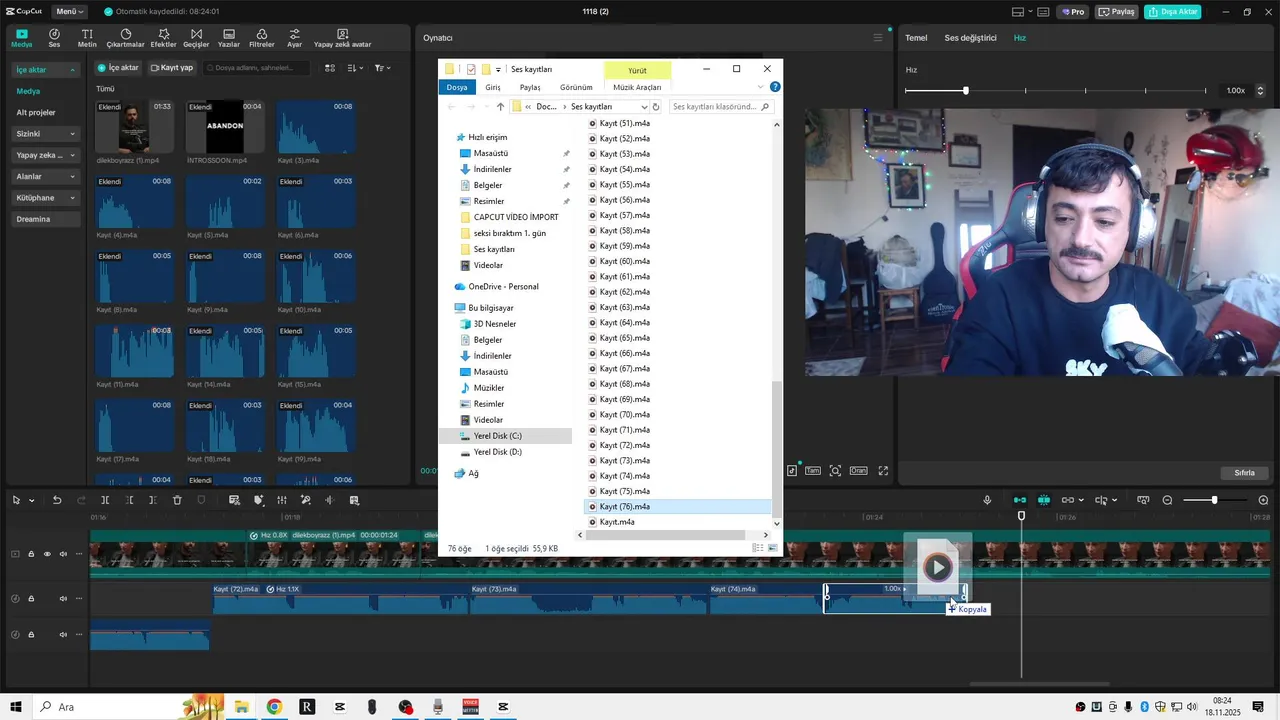Open the Filtreler filters panel
The image size is (1280, 720).
[x=261, y=38]
